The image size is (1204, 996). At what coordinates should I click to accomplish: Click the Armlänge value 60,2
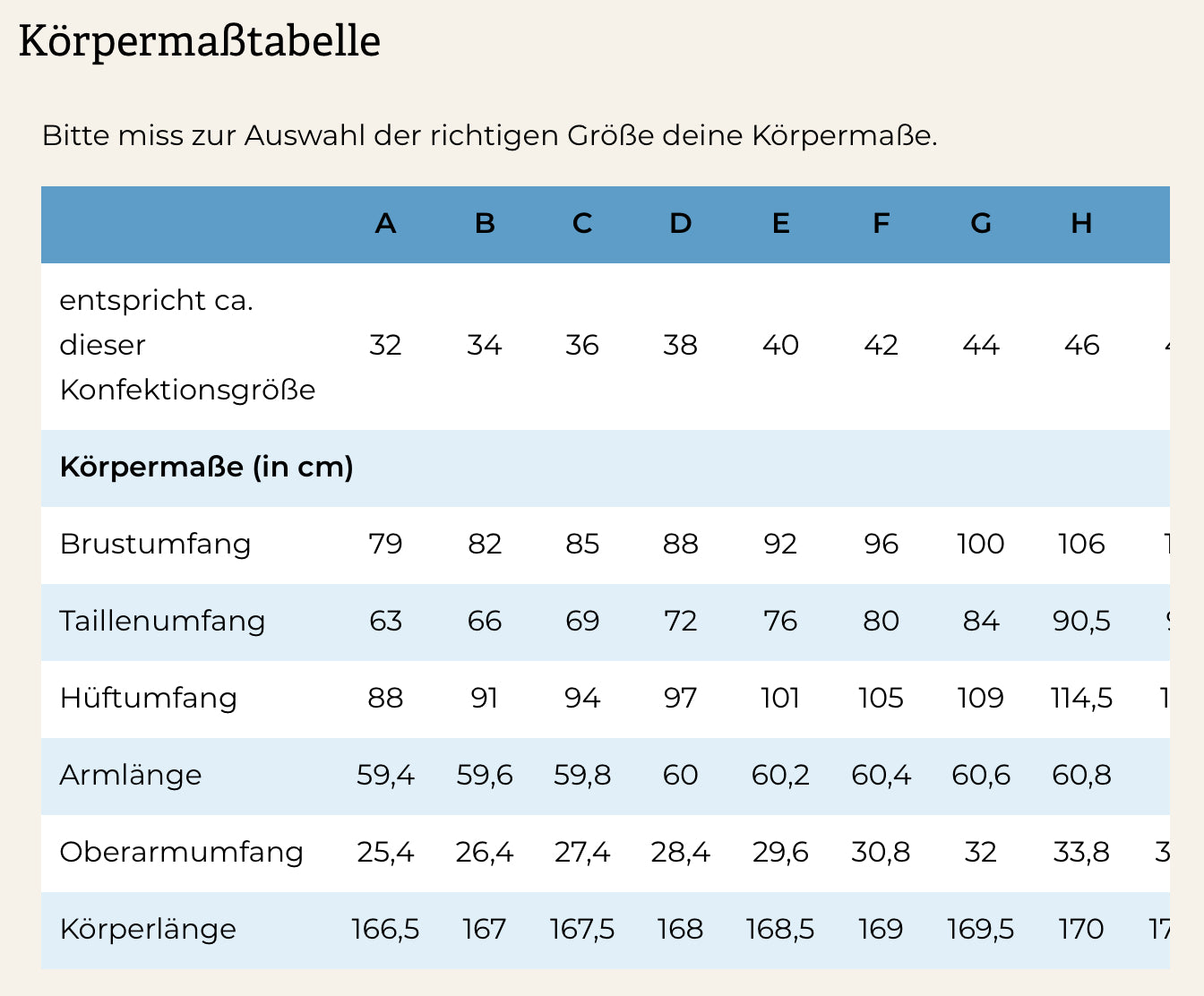[780, 776]
